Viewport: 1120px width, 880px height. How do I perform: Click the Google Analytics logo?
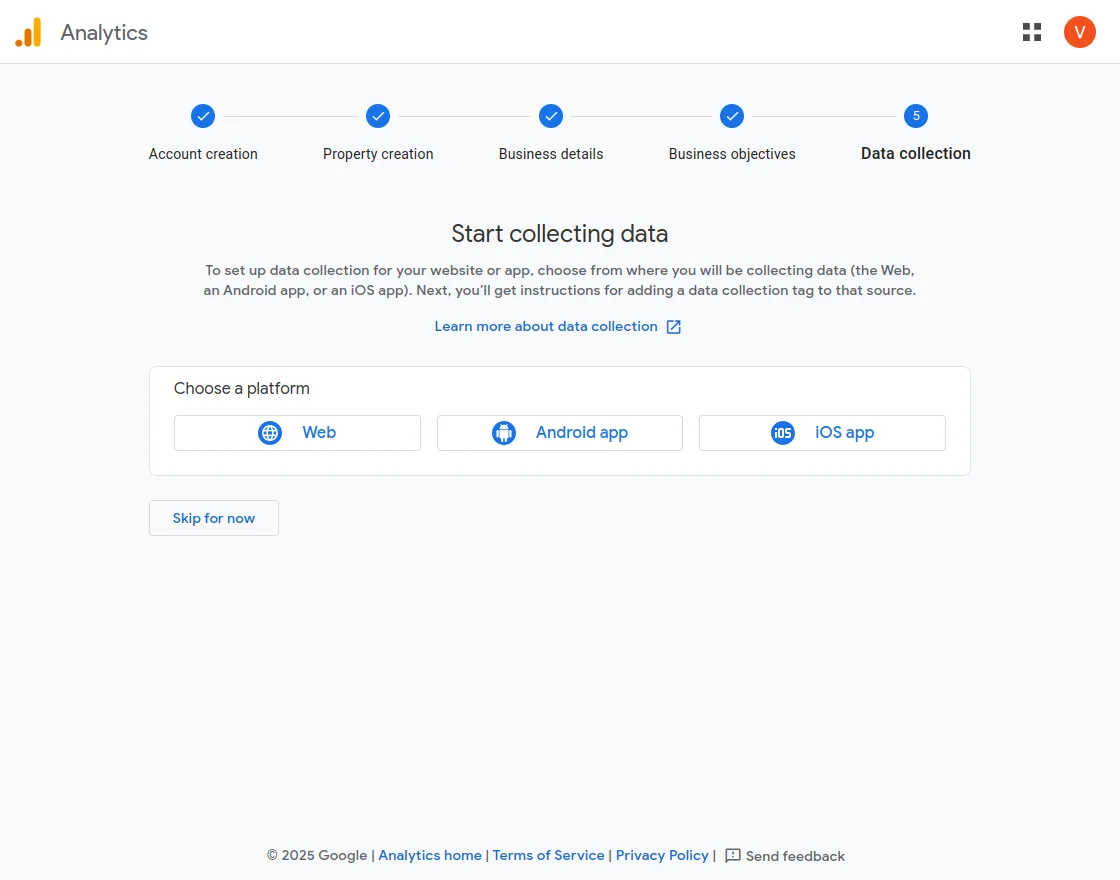[x=27, y=31]
